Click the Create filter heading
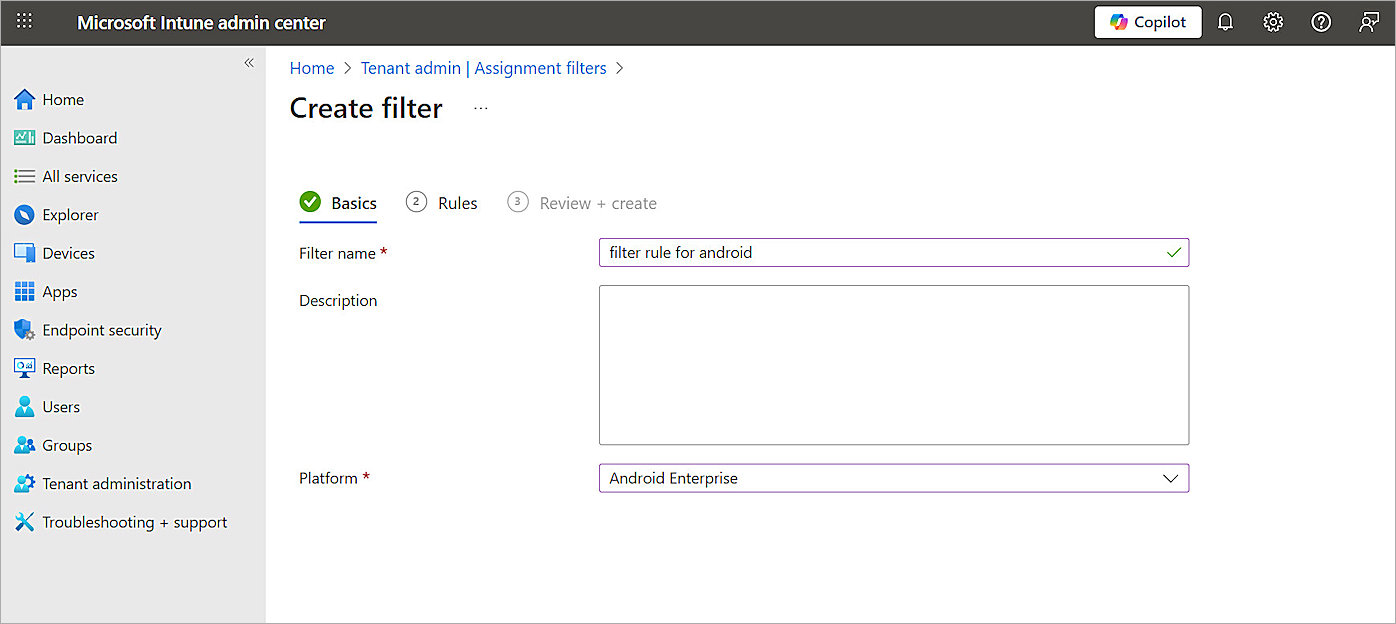Viewport: 1396px width, 624px height. [366, 108]
